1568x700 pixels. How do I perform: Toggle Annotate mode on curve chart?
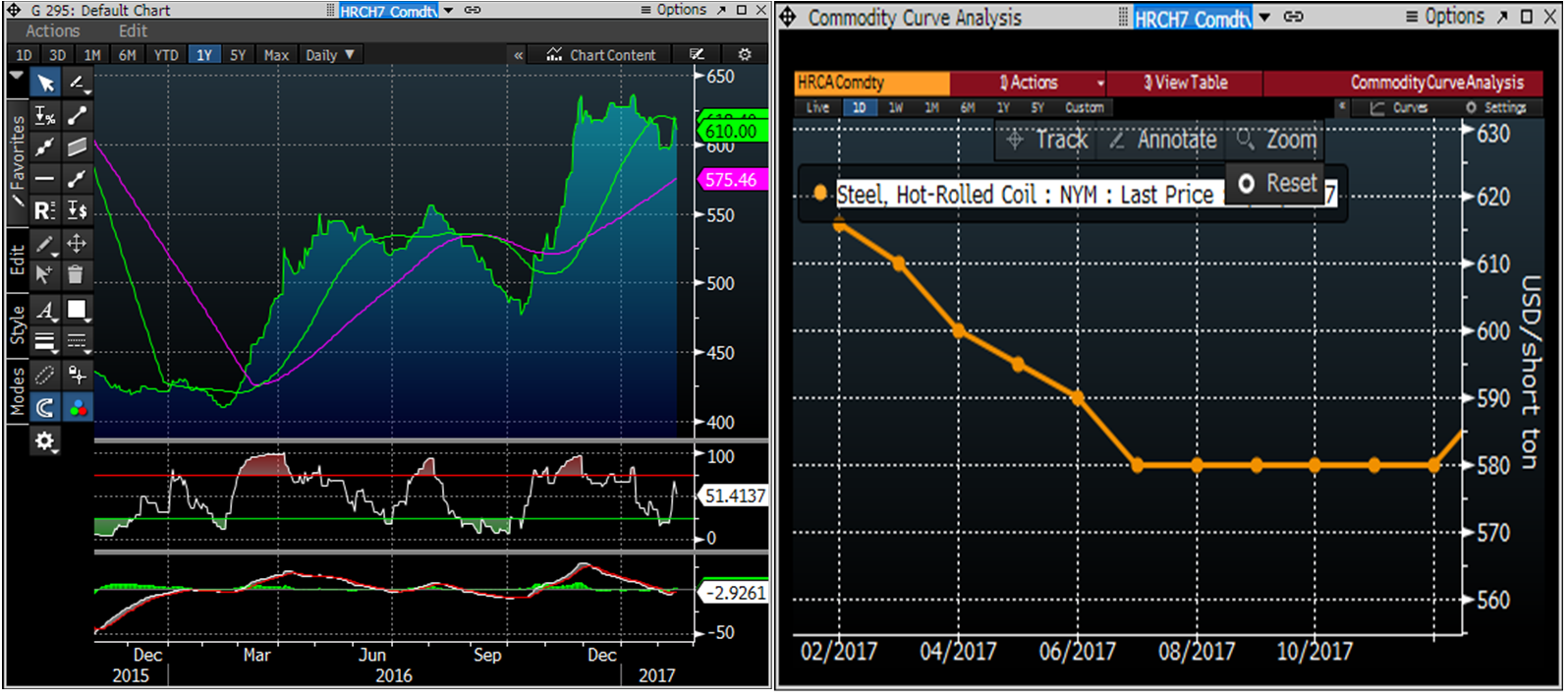coord(1164,141)
